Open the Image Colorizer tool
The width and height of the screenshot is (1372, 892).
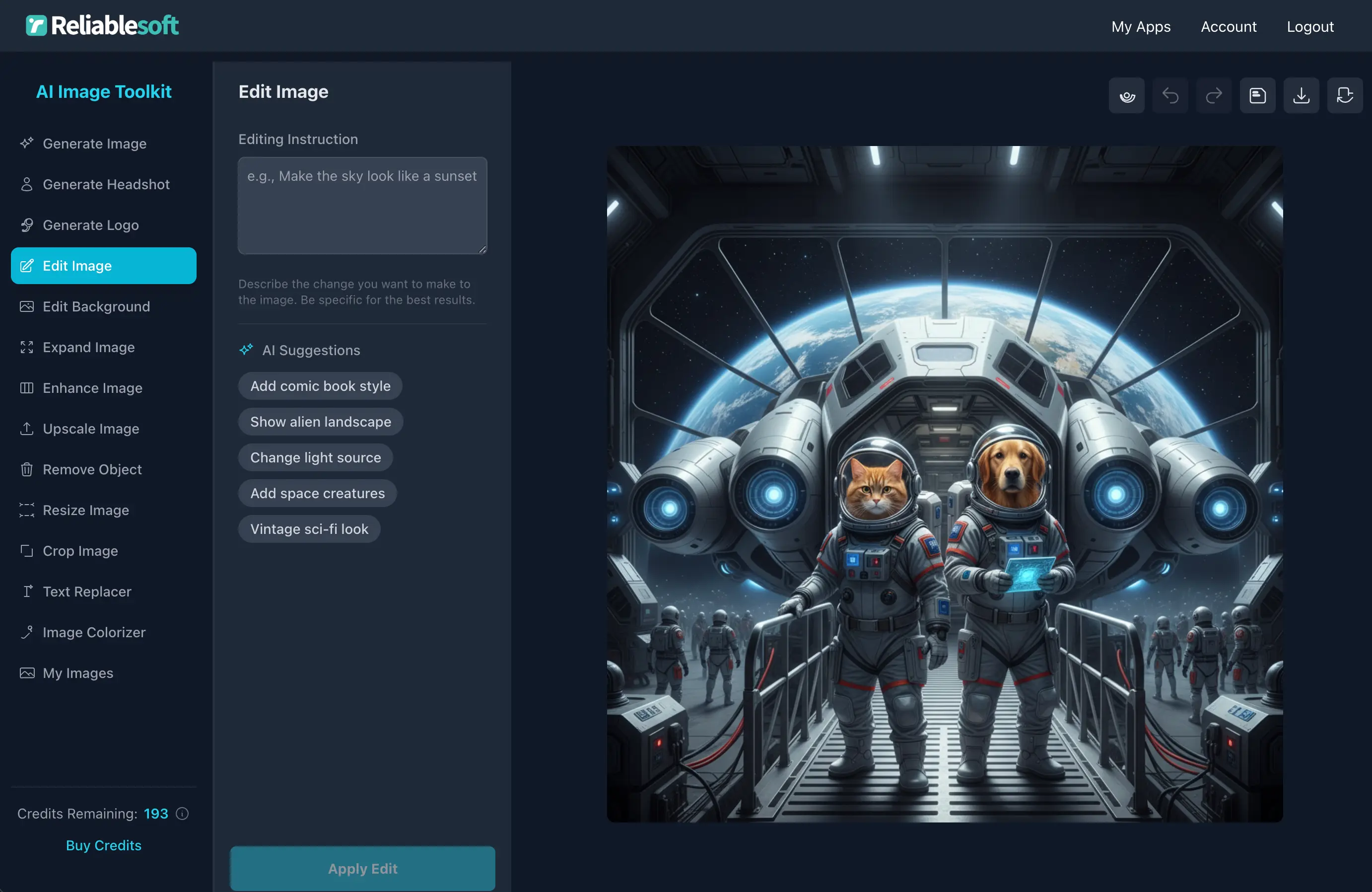click(93, 632)
